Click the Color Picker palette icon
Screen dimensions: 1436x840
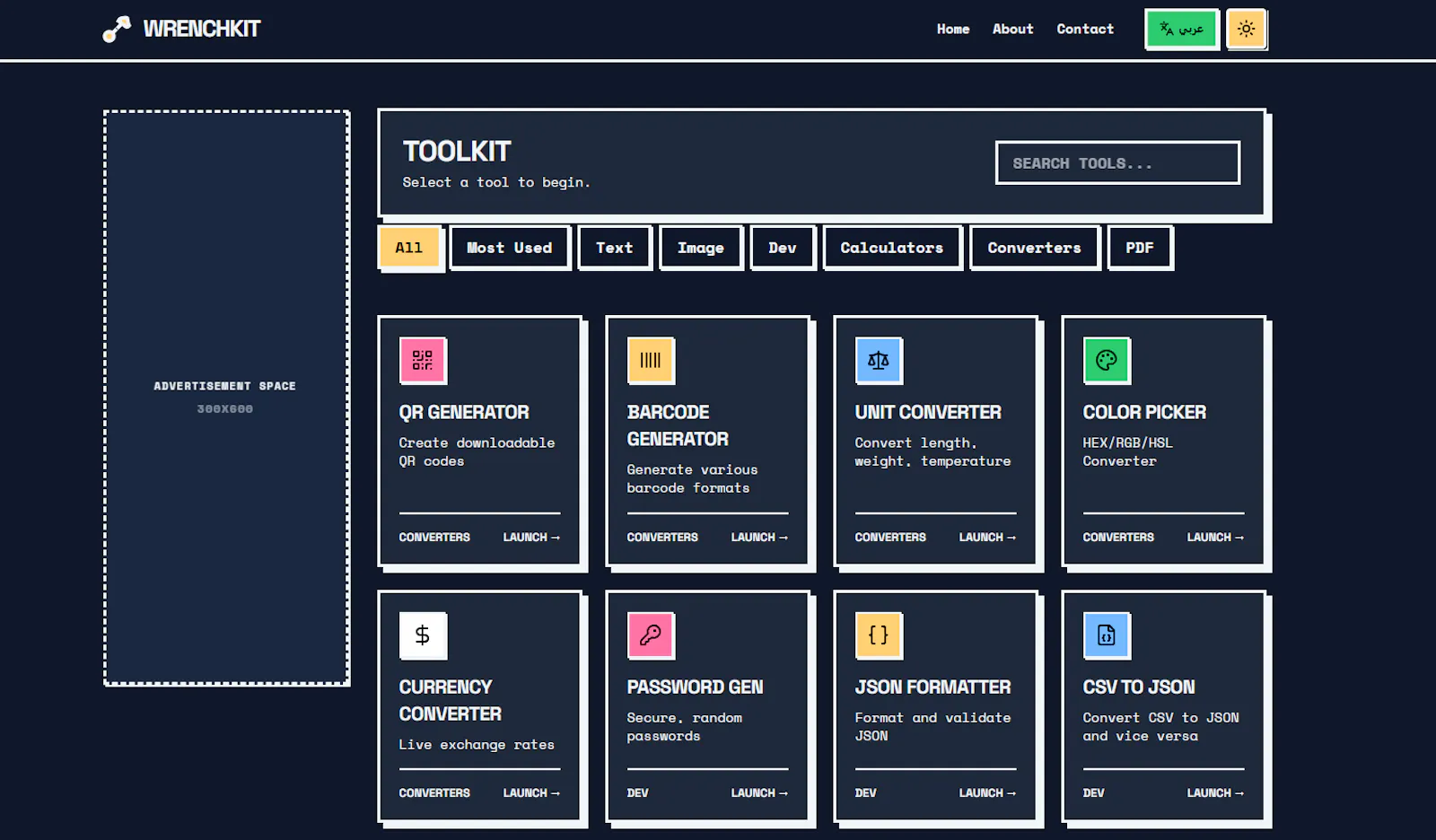click(1107, 360)
